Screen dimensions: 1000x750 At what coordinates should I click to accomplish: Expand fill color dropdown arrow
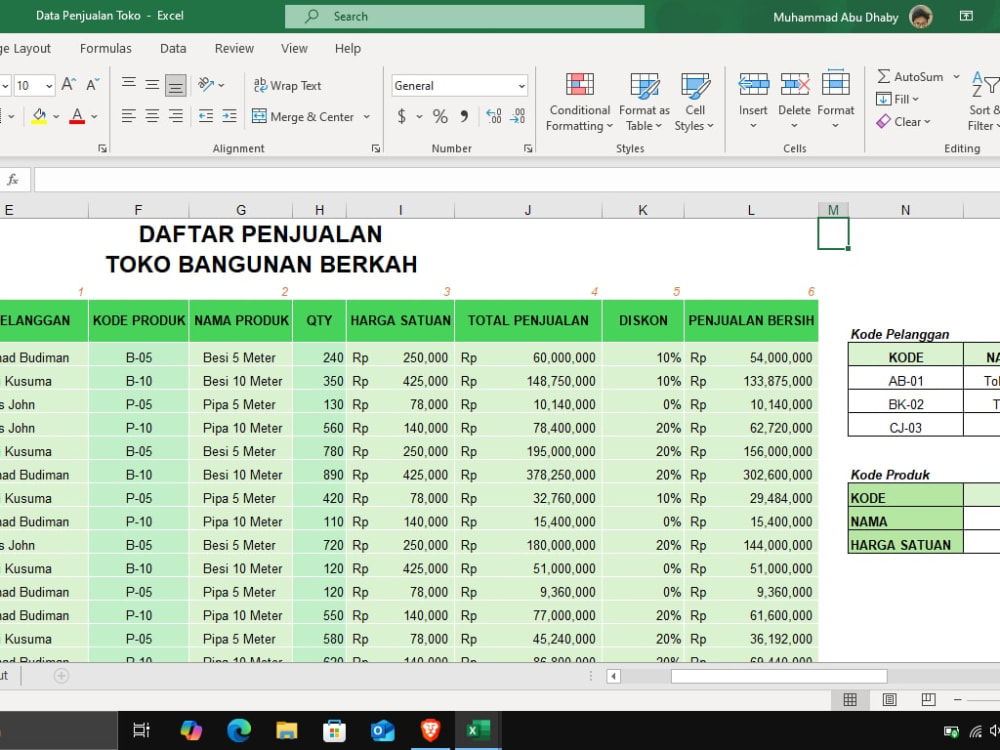56,116
